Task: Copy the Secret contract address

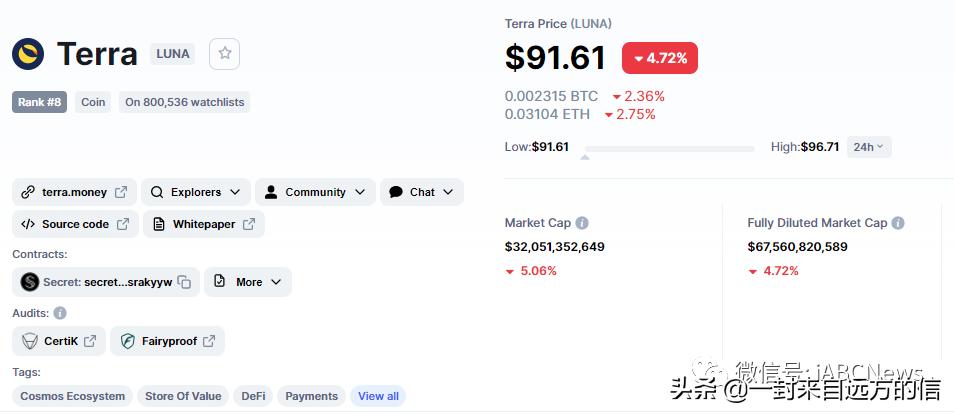Action: click(x=184, y=282)
